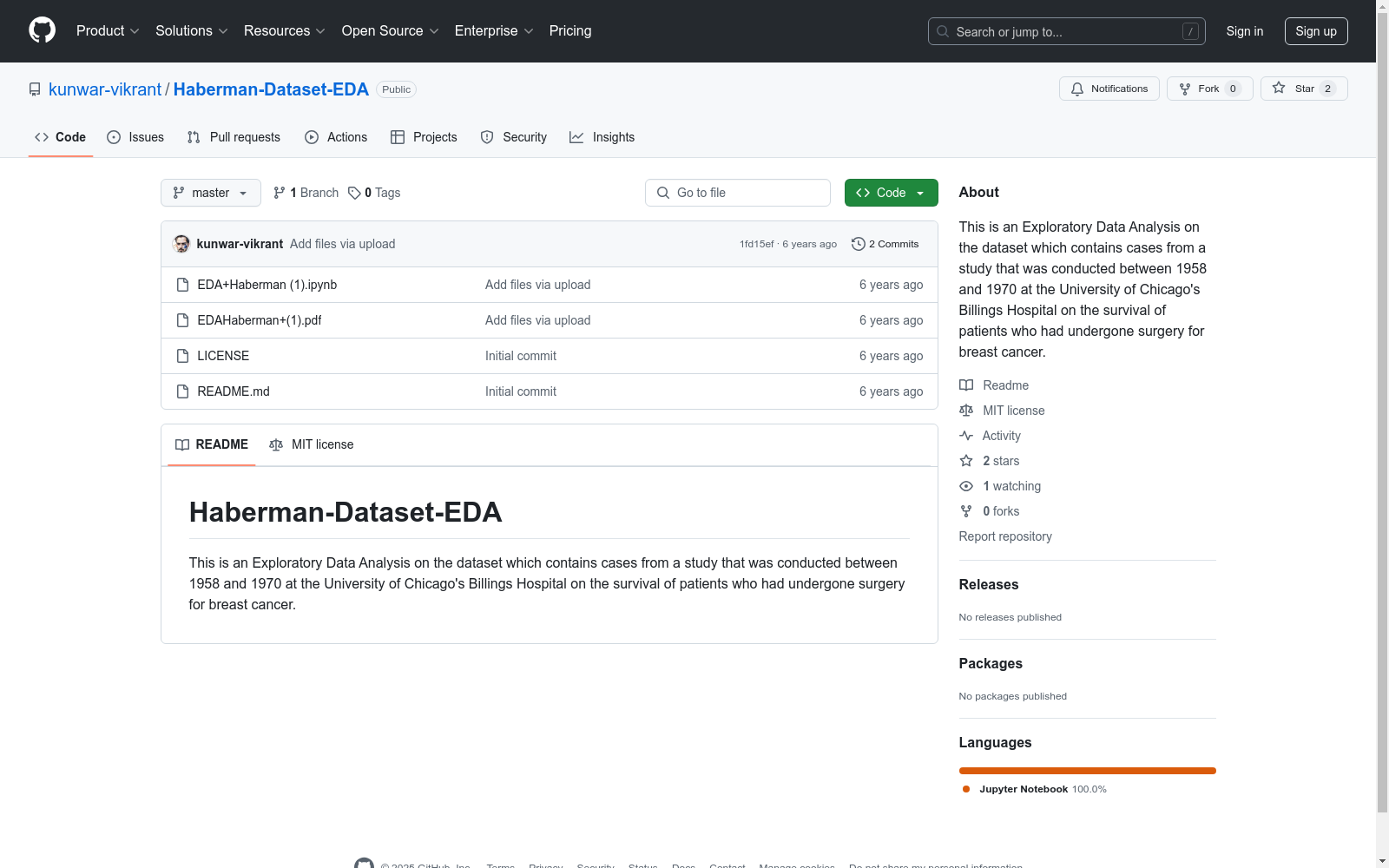Switch to the Pull requests tab
Screen dimensions: 1389x868
click(234, 137)
